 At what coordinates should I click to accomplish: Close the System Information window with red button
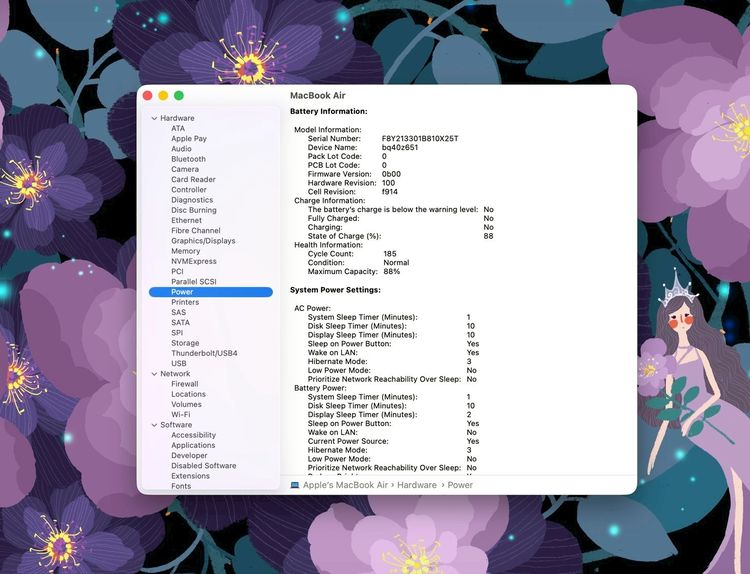148,95
